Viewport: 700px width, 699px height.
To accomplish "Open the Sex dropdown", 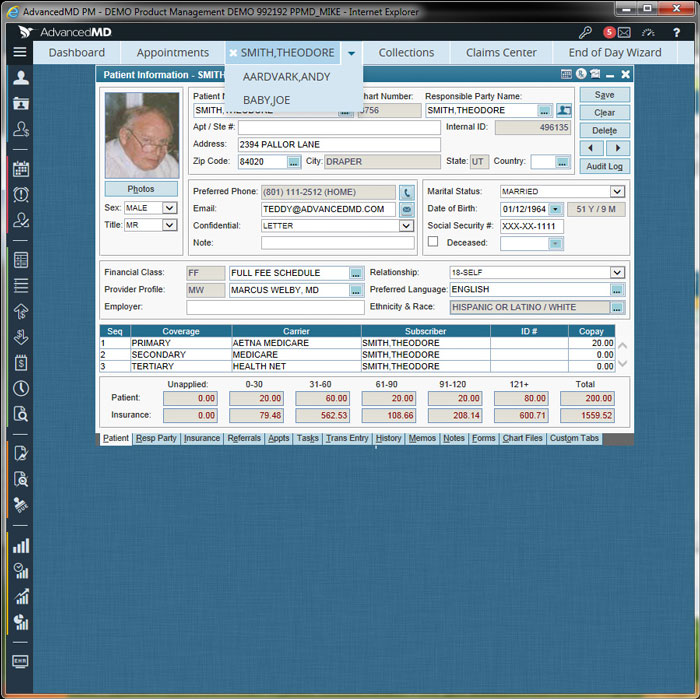I will [x=169, y=208].
